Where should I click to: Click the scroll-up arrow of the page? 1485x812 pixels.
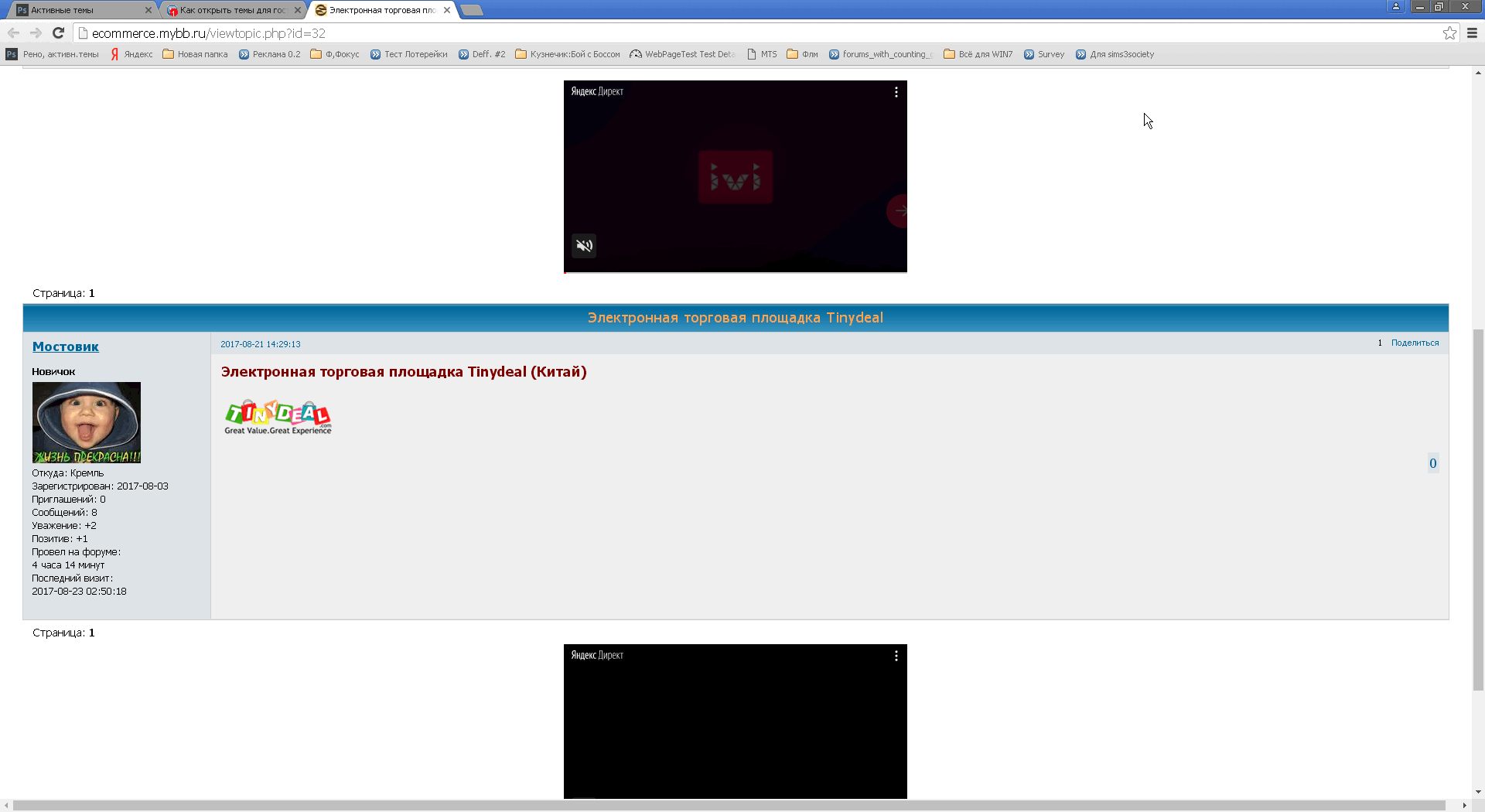point(1478,73)
